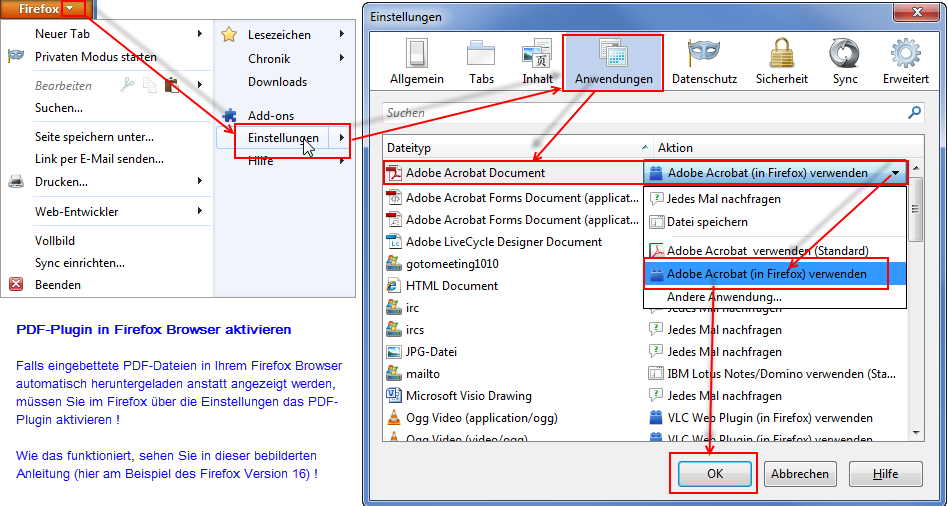Select the Adobe Acrobat Document row
Image resolution: width=948 pixels, height=506 pixels.
click(x=513, y=173)
